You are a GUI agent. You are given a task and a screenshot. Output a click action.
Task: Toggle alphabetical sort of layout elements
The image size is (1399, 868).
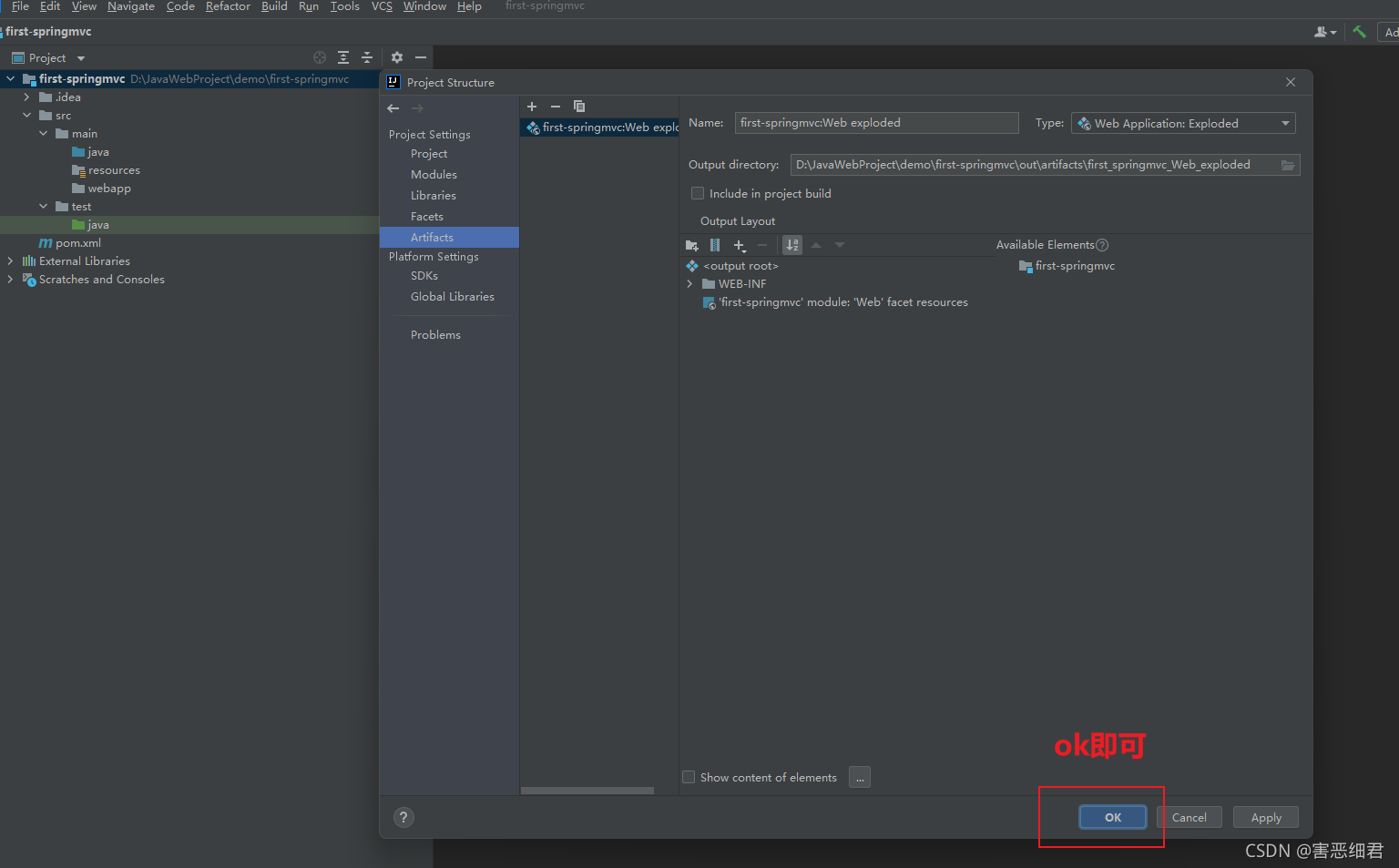(x=792, y=245)
